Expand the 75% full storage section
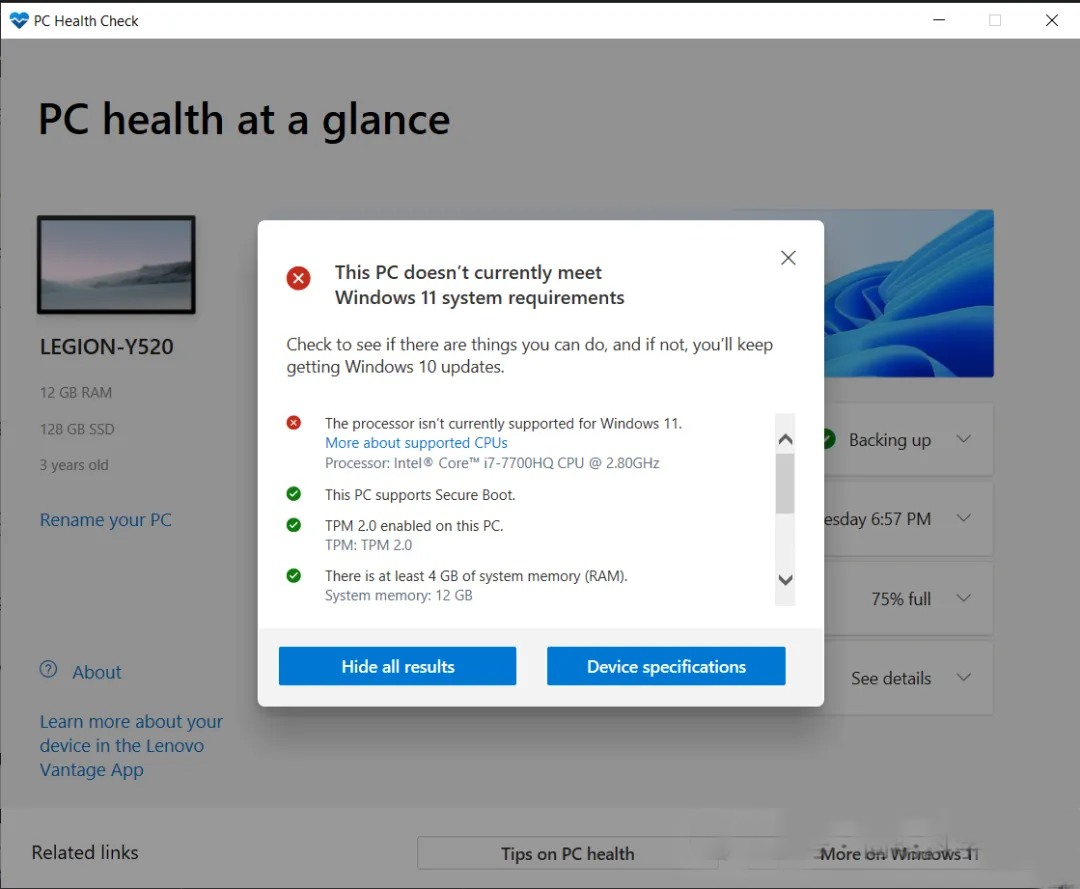This screenshot has width=1080, height=889. 964,598
